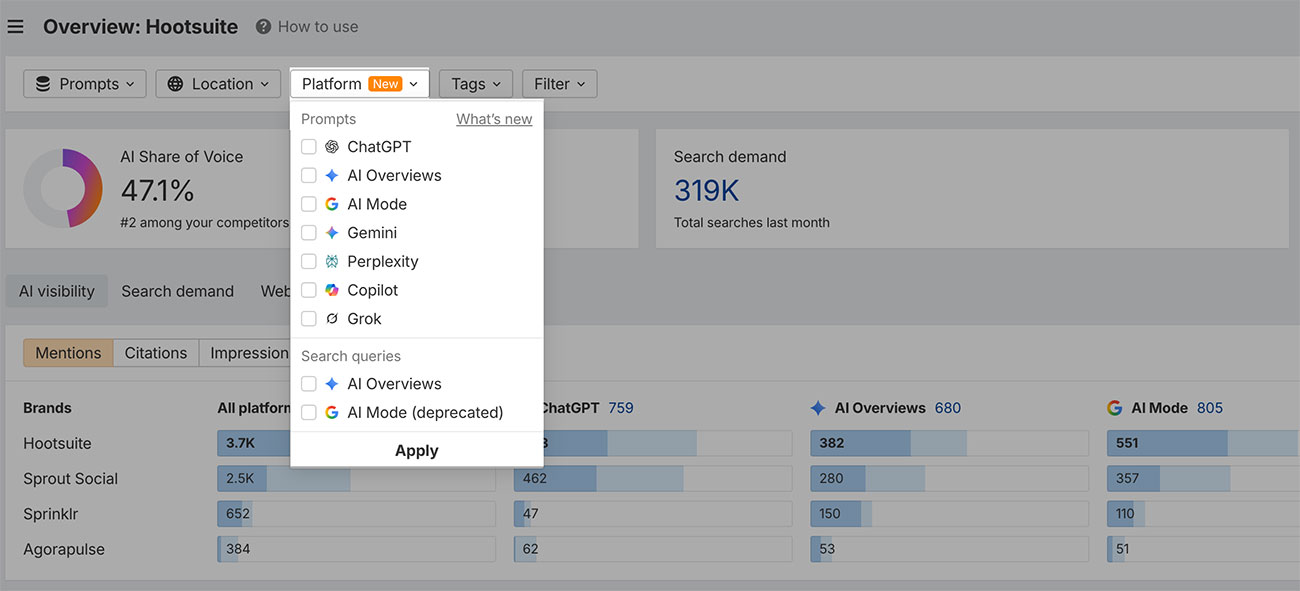
Task: Switch to the AI visibility tab
Action: tap(57, 291)
